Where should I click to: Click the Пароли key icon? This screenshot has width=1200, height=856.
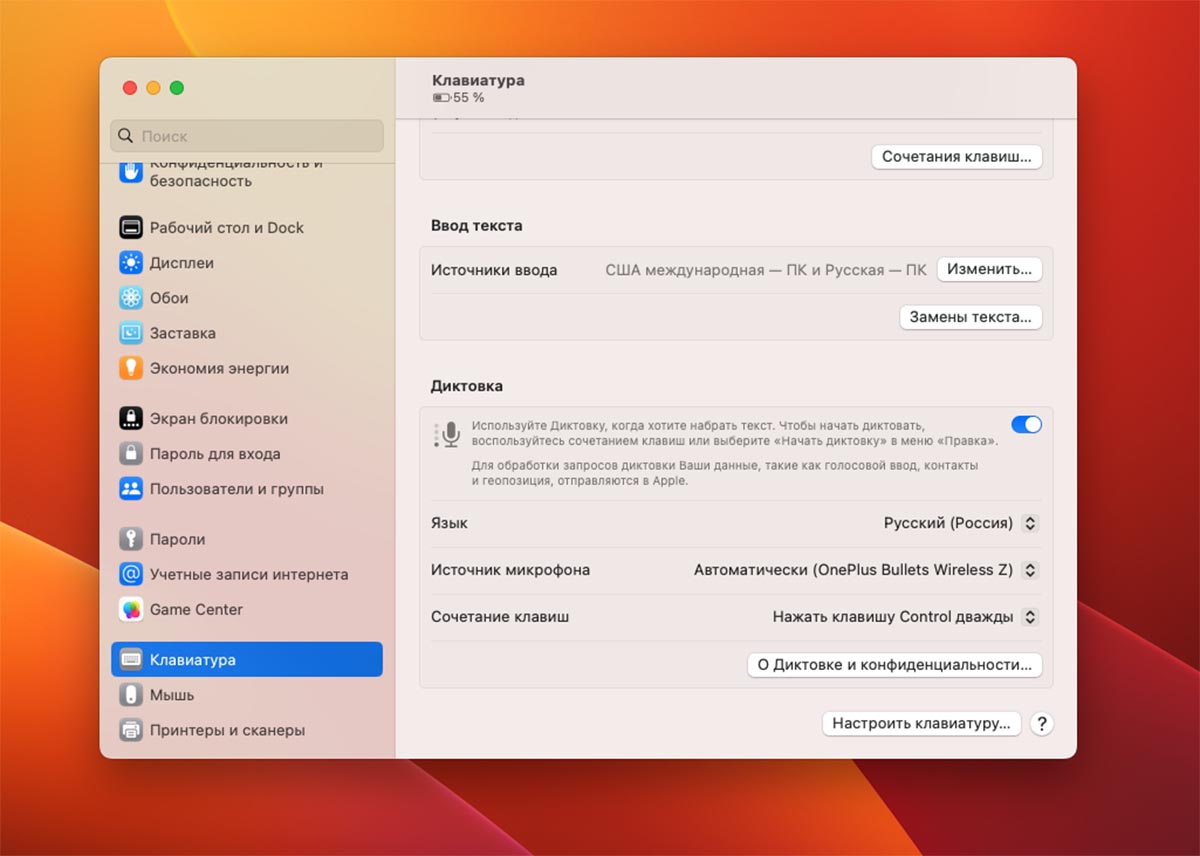click(x=131, y=539)
